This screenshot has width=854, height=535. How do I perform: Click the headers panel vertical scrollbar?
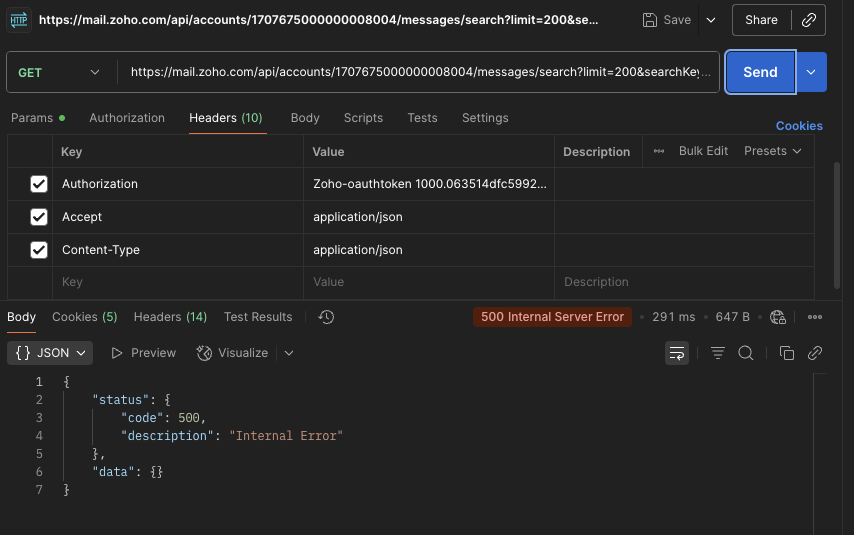pyautogui.click(x=837, y=225)
